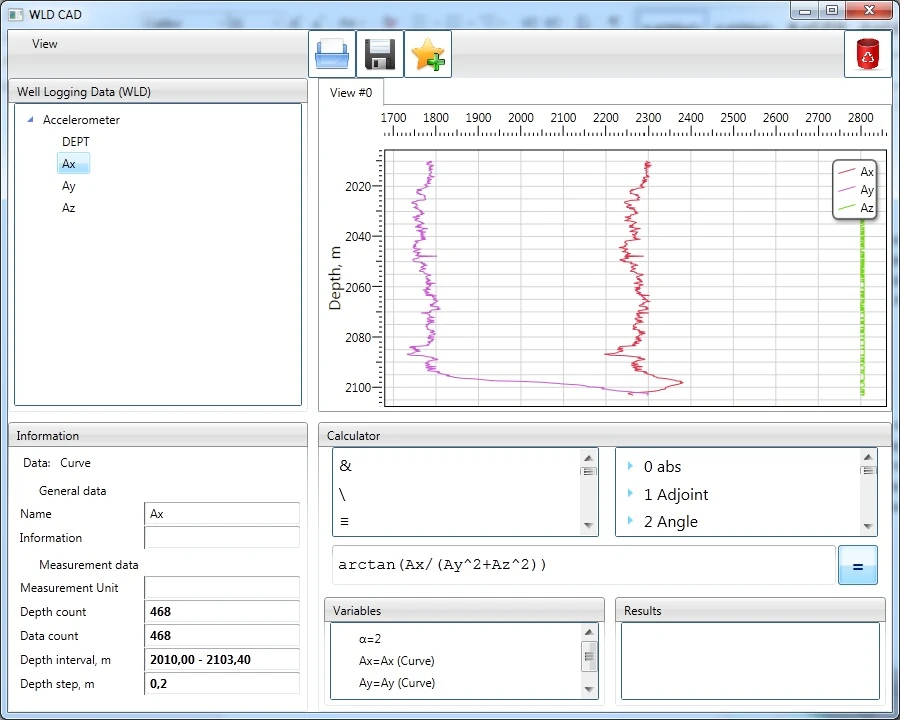Click the WLD CAD window title bar icon
900x720 pixels.
15,14
